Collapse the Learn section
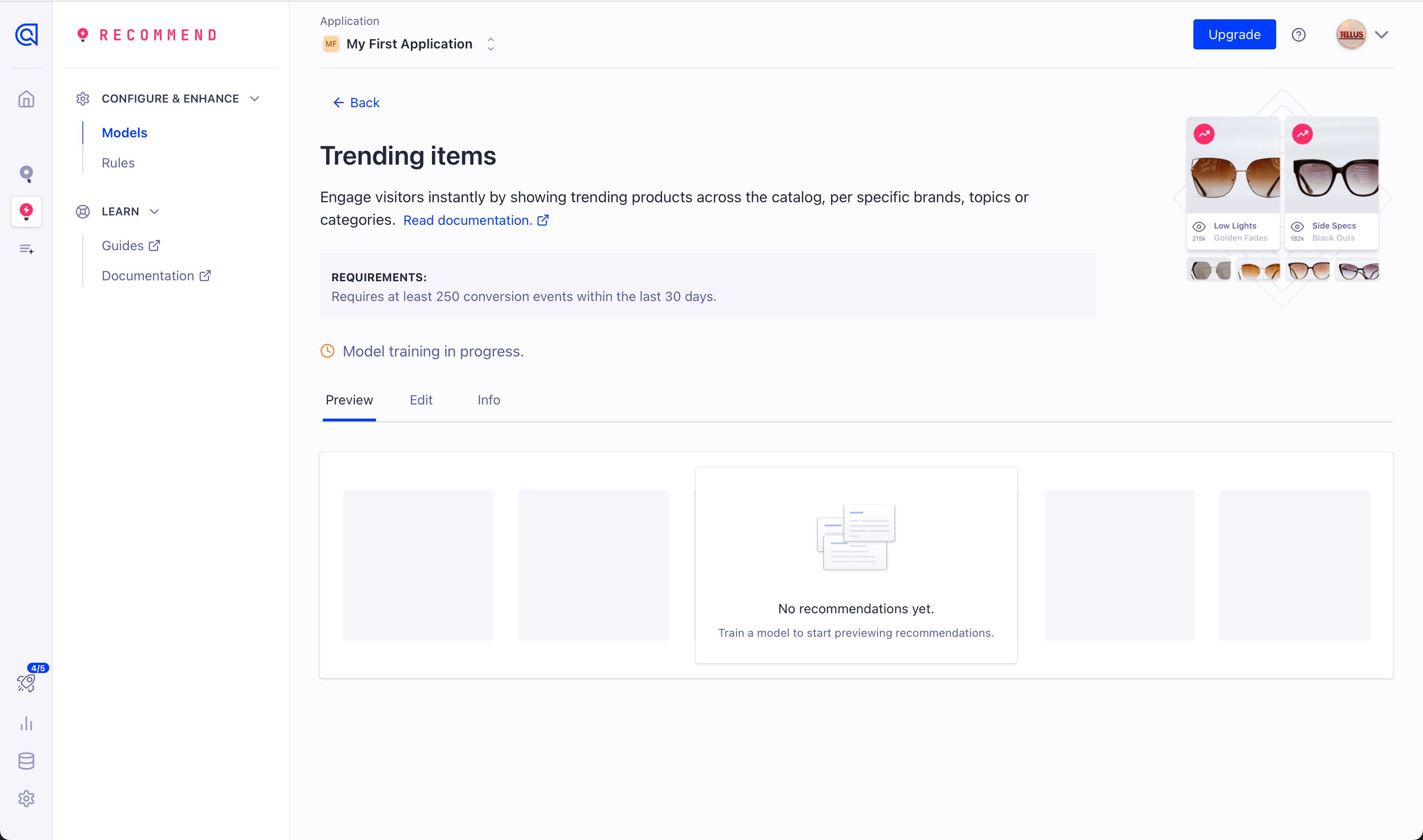 154,212
